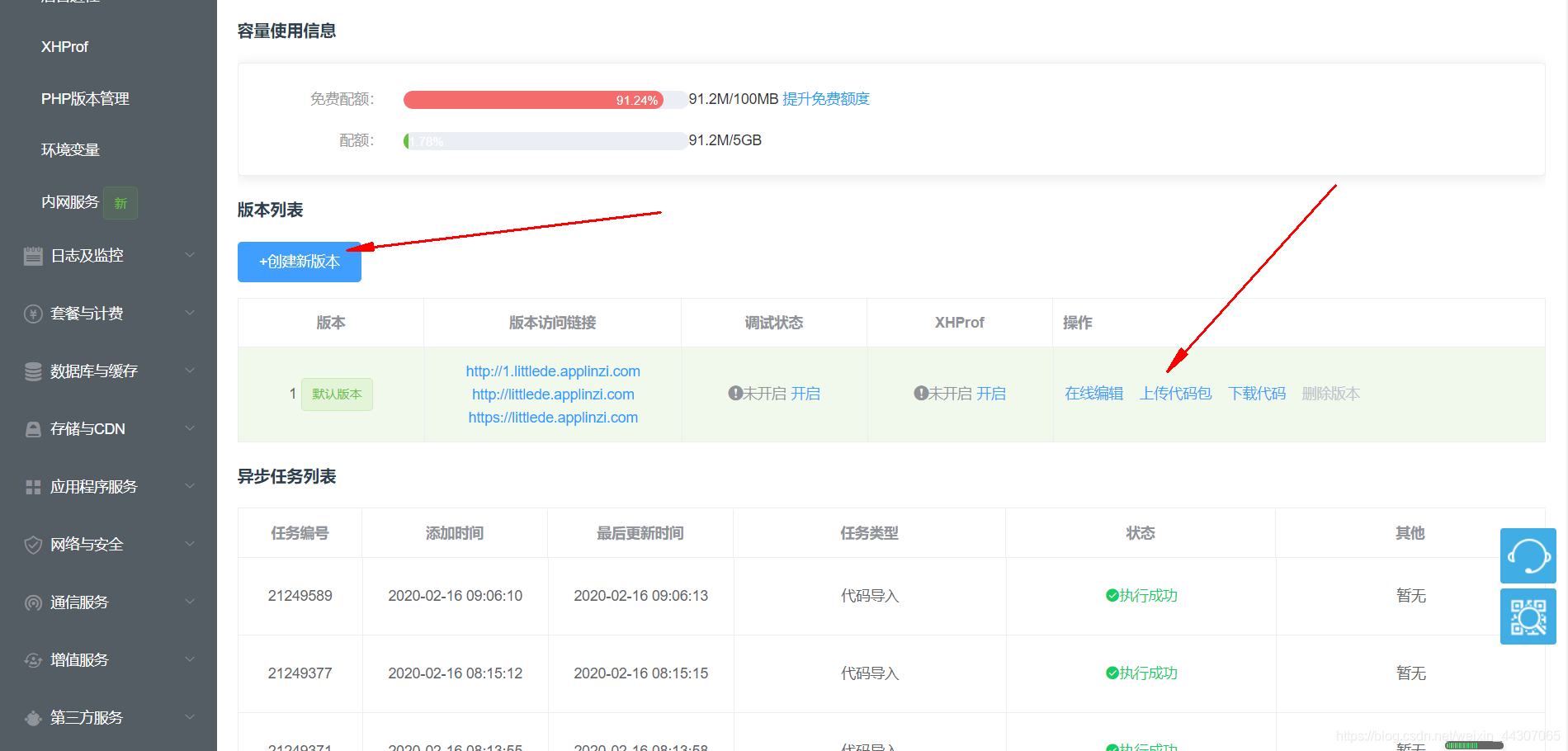Visit http://1.littlede.applinzi.com
Viewport: 1568px width, 751px height.
pos(553,371)
